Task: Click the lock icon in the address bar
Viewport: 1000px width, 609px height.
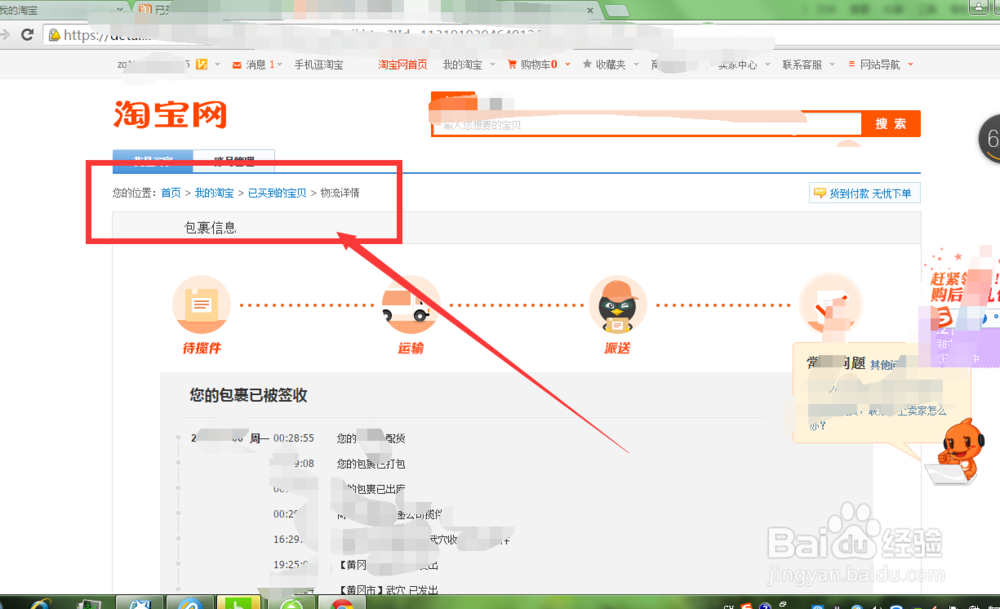Action: (55, 34)
